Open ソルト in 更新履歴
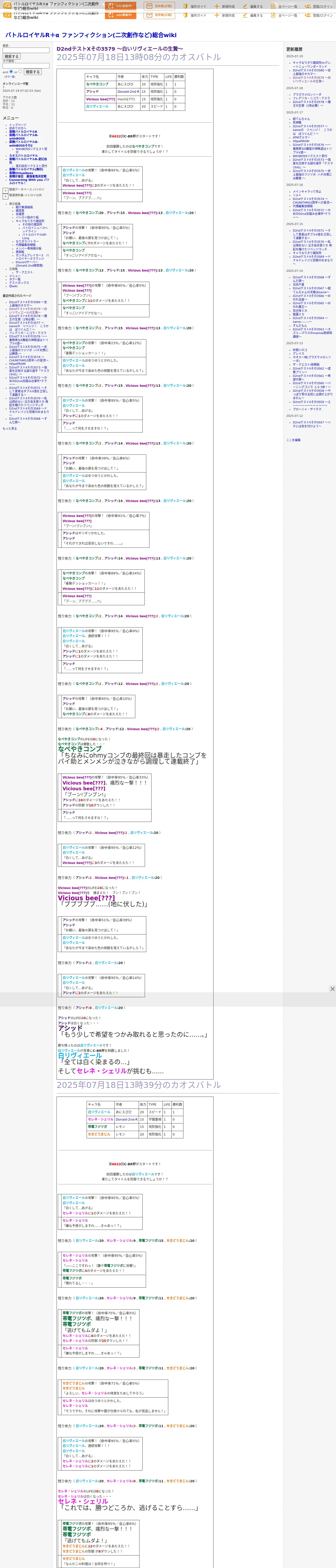336x1568 pixels. point(297,195)
